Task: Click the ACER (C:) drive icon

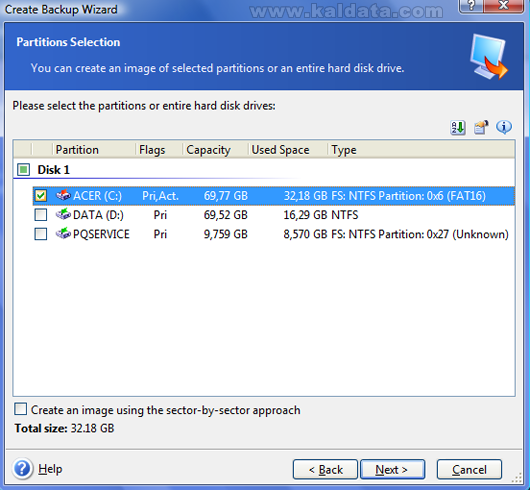Action: coord(63,195)
